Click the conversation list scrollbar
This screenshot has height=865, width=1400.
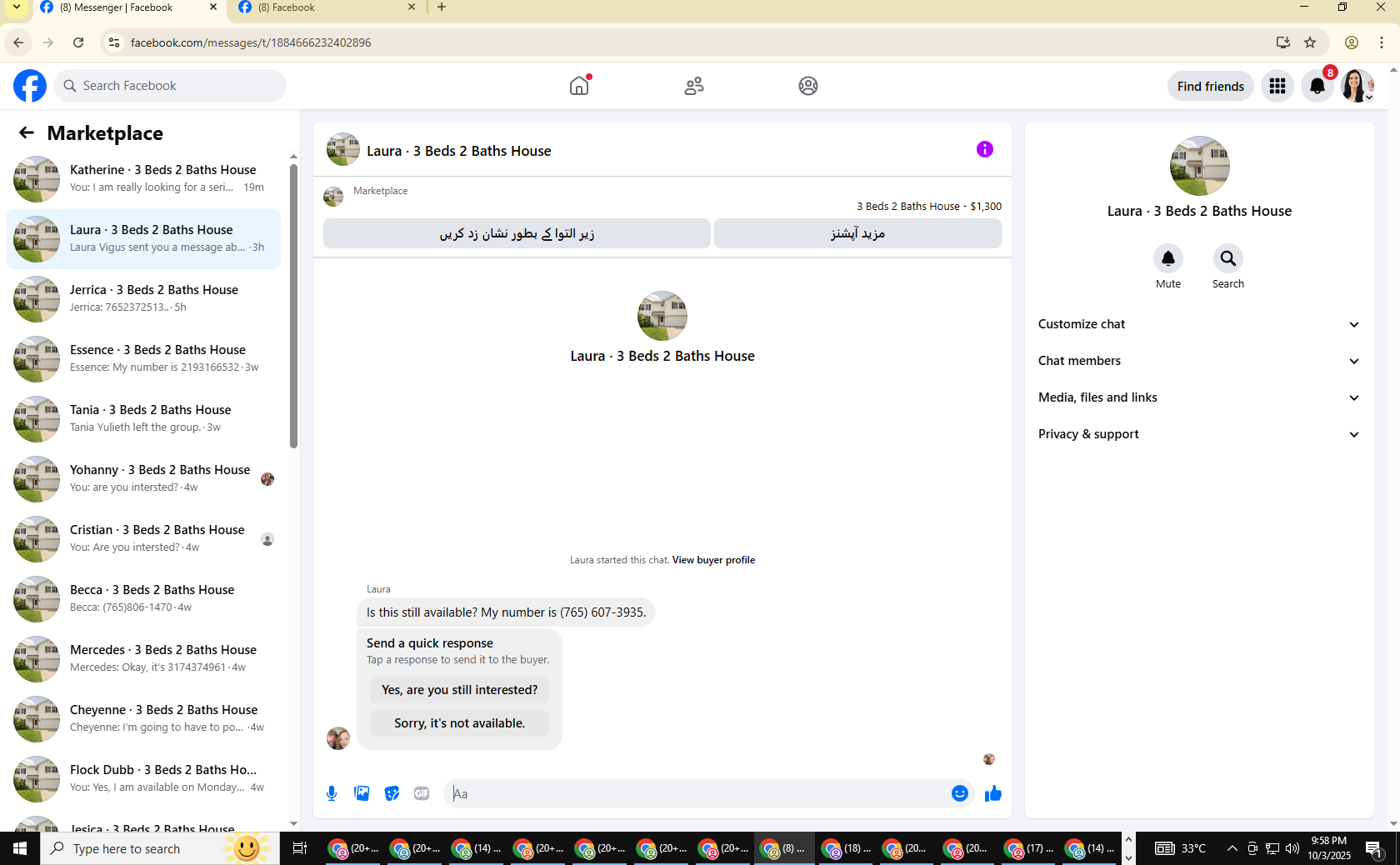293,306
